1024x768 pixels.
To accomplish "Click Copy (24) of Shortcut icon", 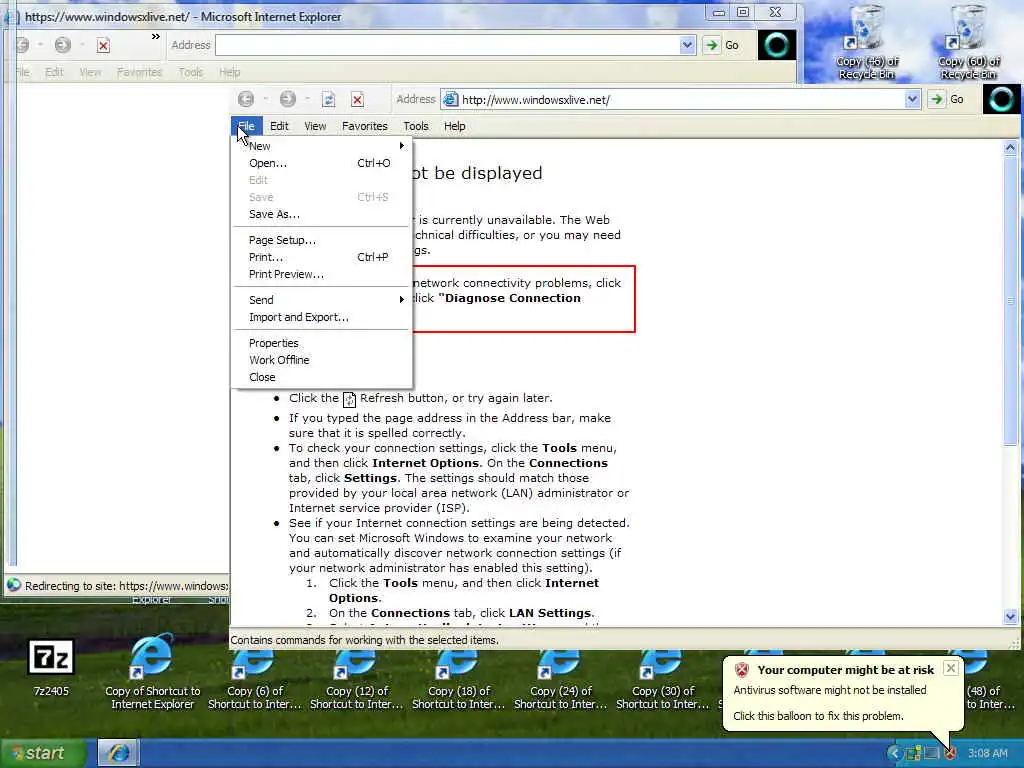I will [x=560, y=679].
